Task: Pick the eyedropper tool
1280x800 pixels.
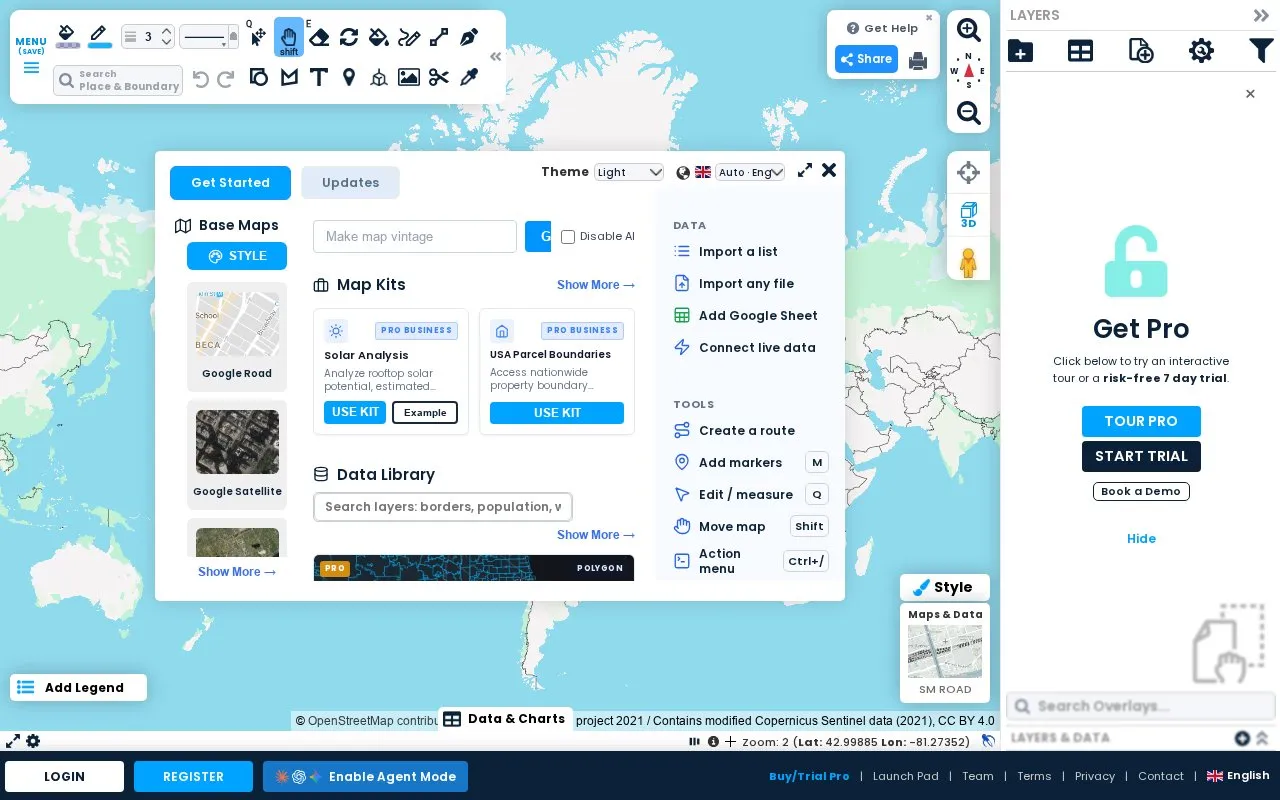Action: click(x=469, y=77)
